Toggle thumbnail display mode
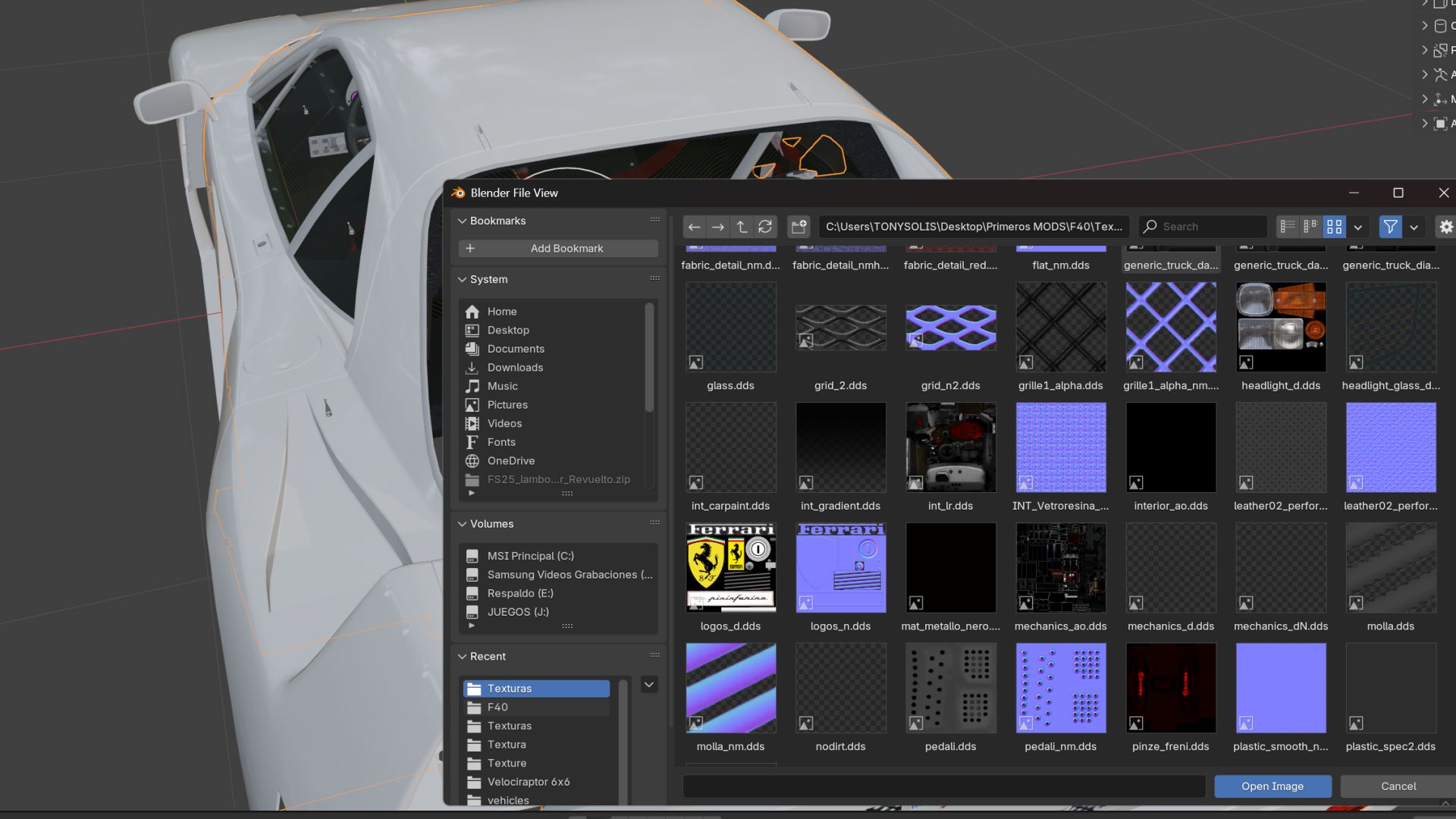1456x819 pixels. pos(1334,227)
